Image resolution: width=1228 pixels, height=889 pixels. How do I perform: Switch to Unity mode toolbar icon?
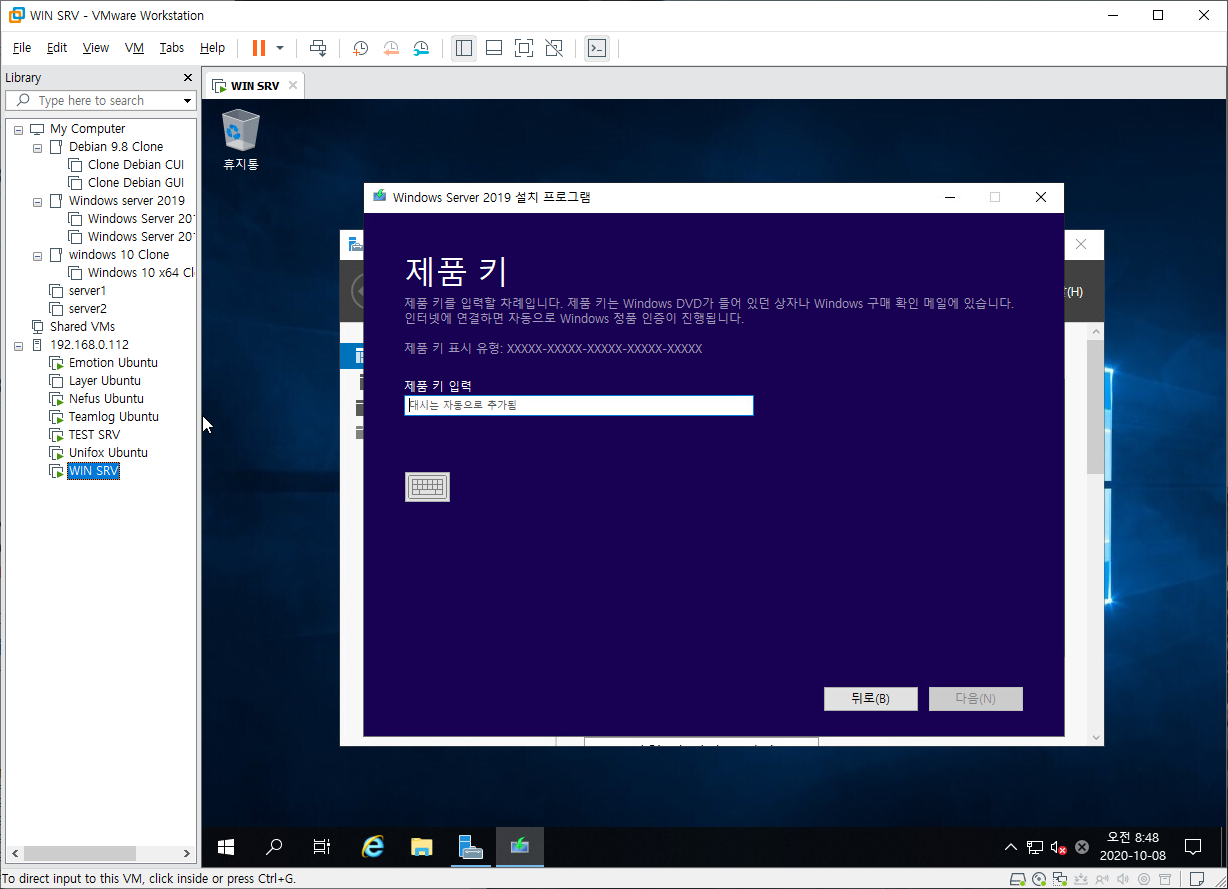(555, 48)
